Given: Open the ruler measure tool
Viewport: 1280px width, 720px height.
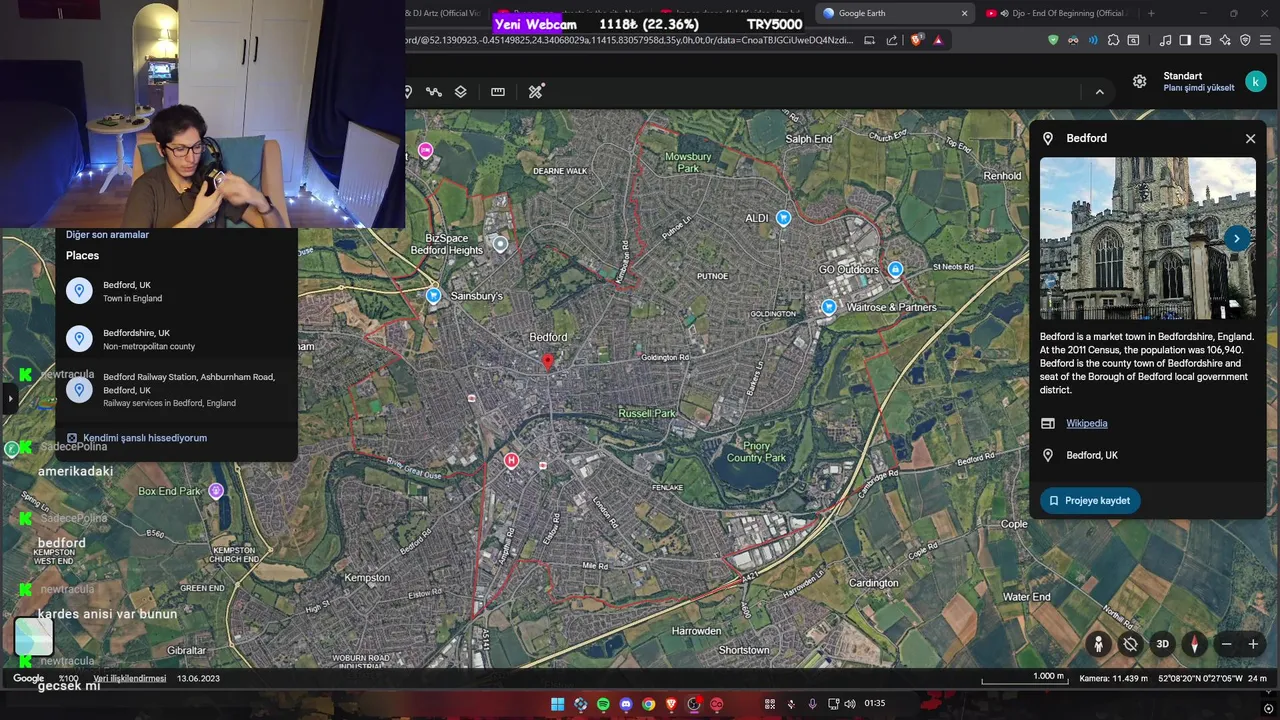Looking at the screenshot, I should point(498,92).
